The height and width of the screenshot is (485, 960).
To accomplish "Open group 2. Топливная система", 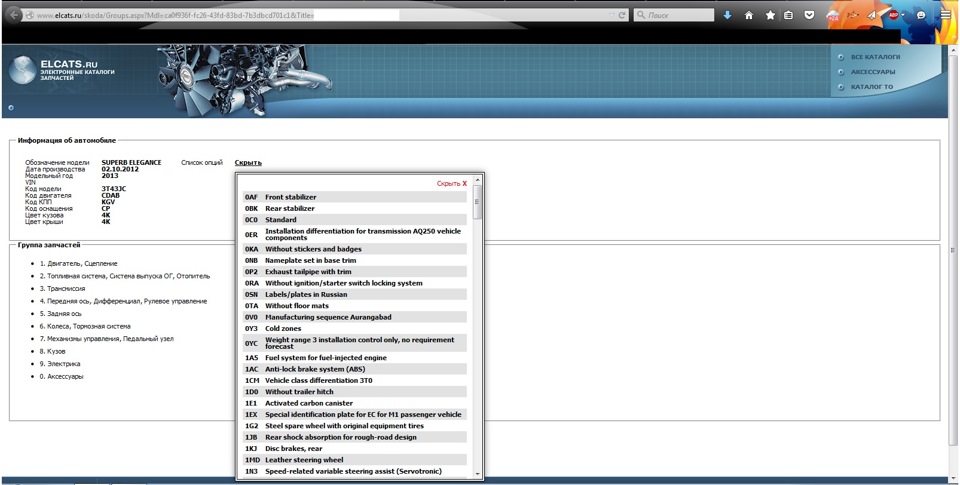I will pos(125,276).
